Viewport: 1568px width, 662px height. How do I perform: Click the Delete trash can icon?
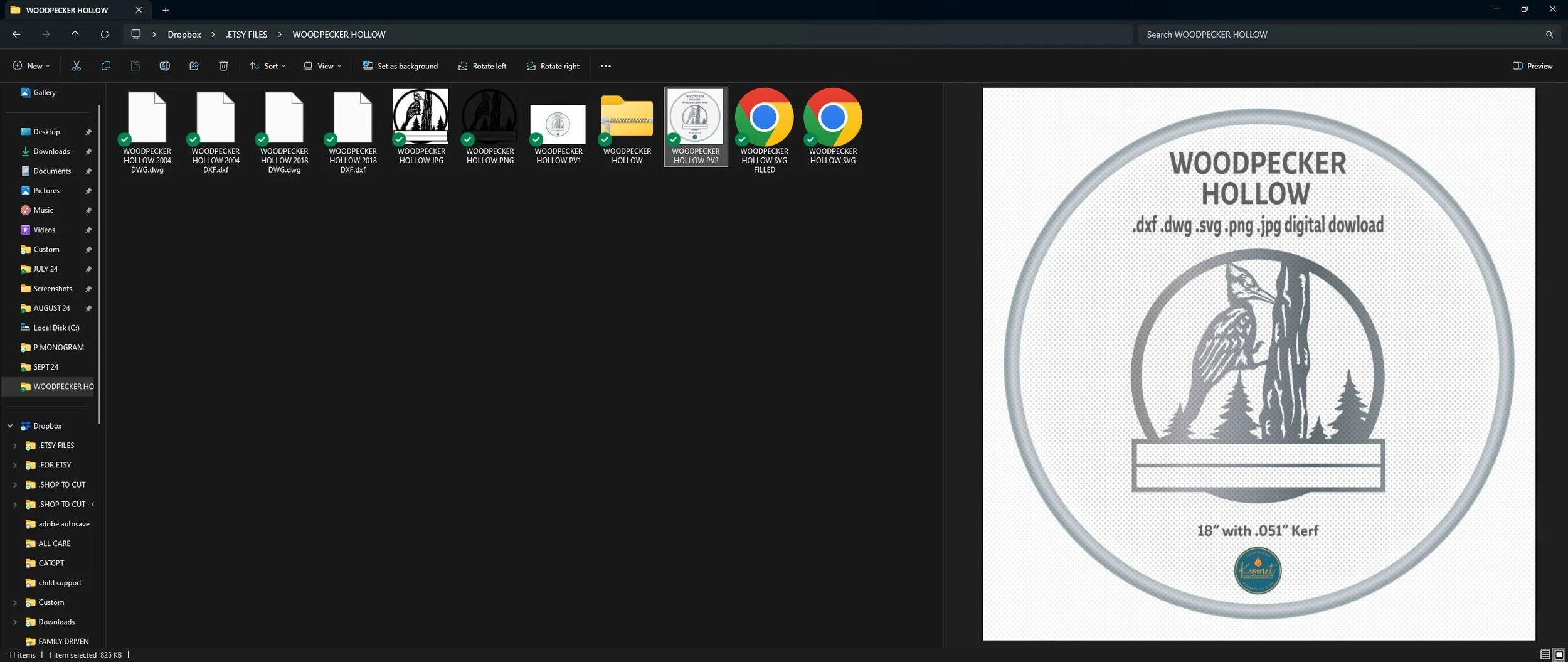pyautogui.click(x=223, y=66)
